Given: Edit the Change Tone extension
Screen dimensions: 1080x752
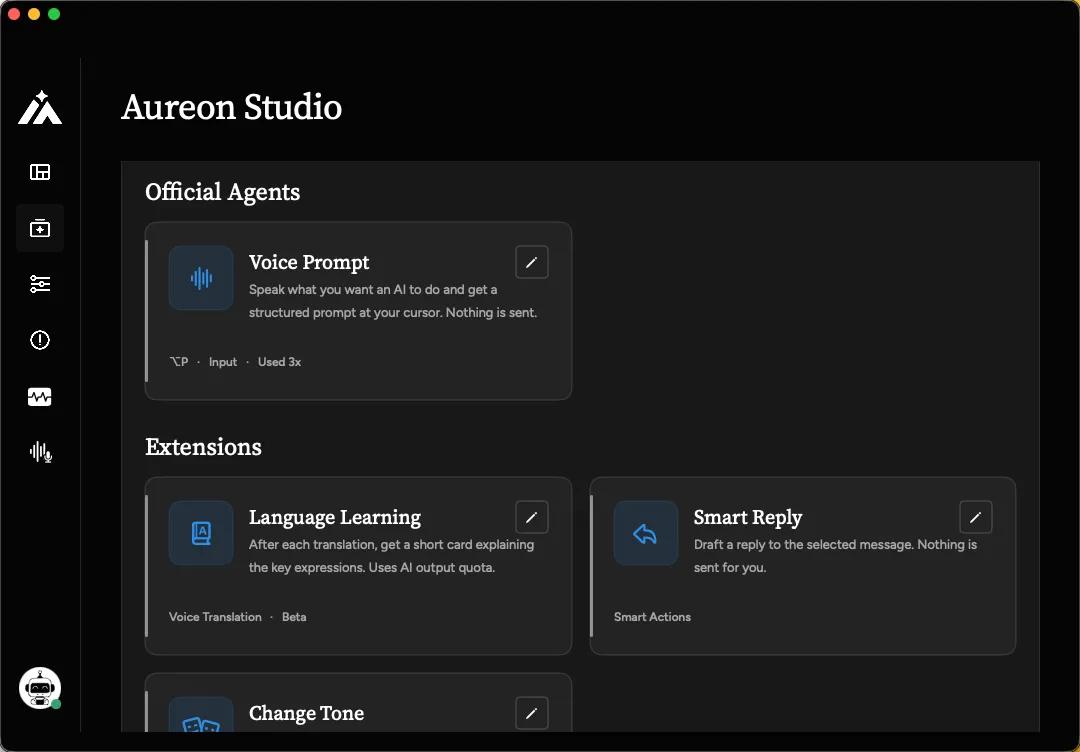Looking at the screenshot, I should 532,713.
